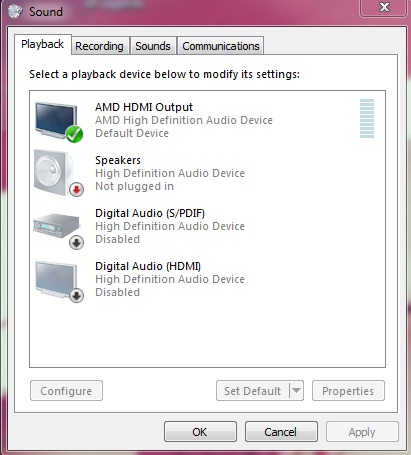
Task: Click the Configure button
Action: click(x=66, y=390)
